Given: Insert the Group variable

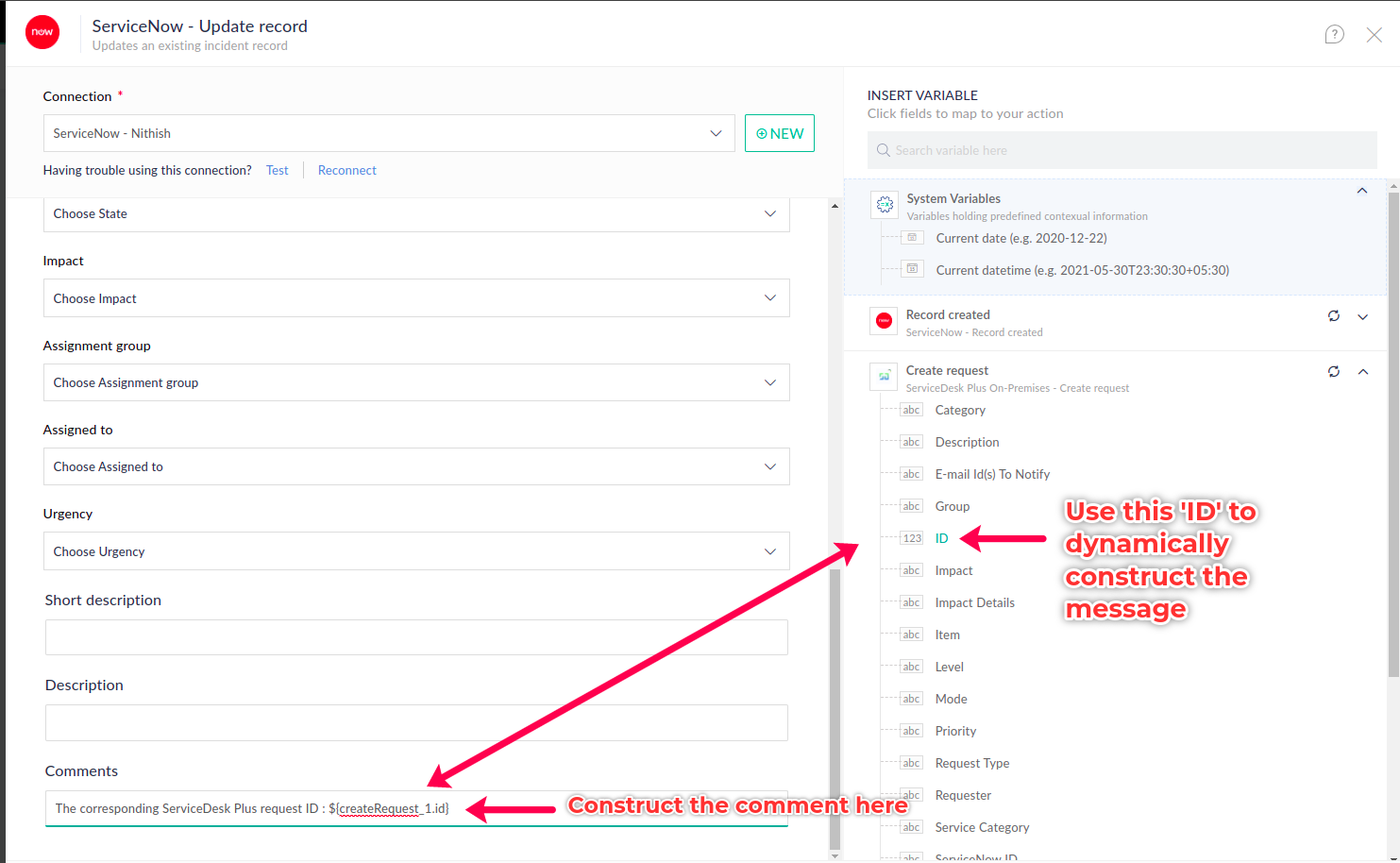Looking at the screenshot, I should (953, 506).
